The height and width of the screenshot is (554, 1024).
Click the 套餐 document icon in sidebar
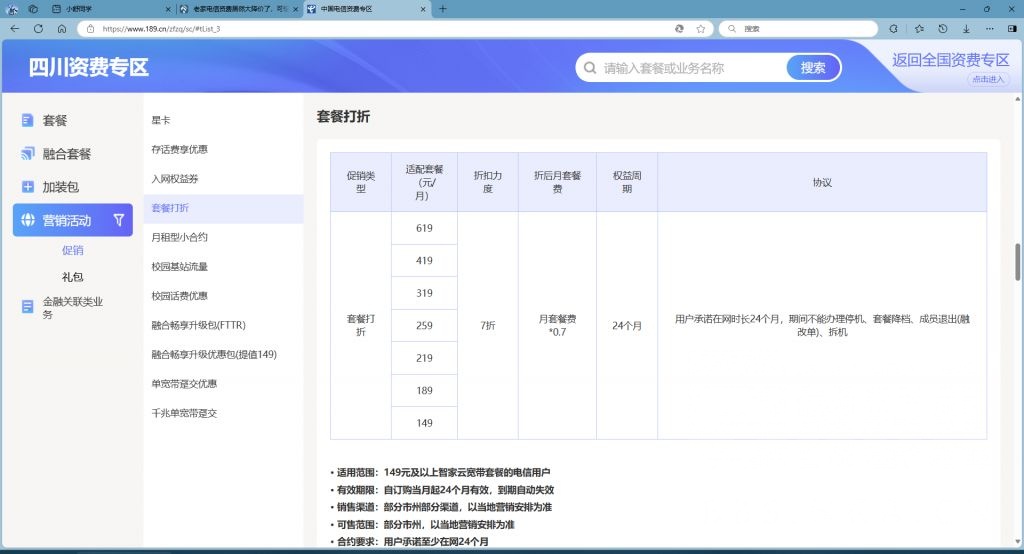[28, 120]
